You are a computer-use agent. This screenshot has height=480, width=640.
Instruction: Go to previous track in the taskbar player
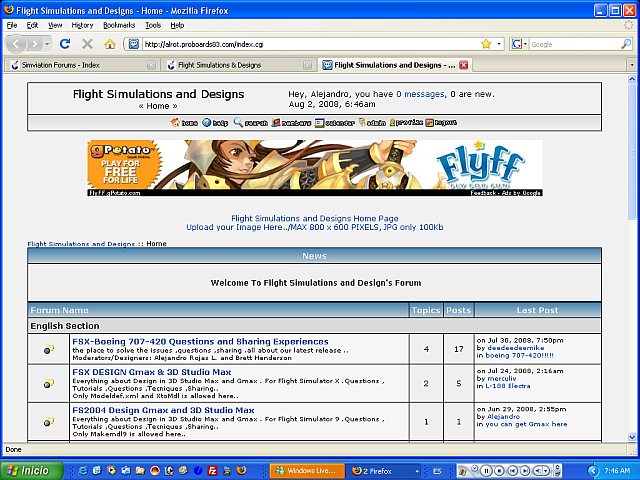click(513, 471)
